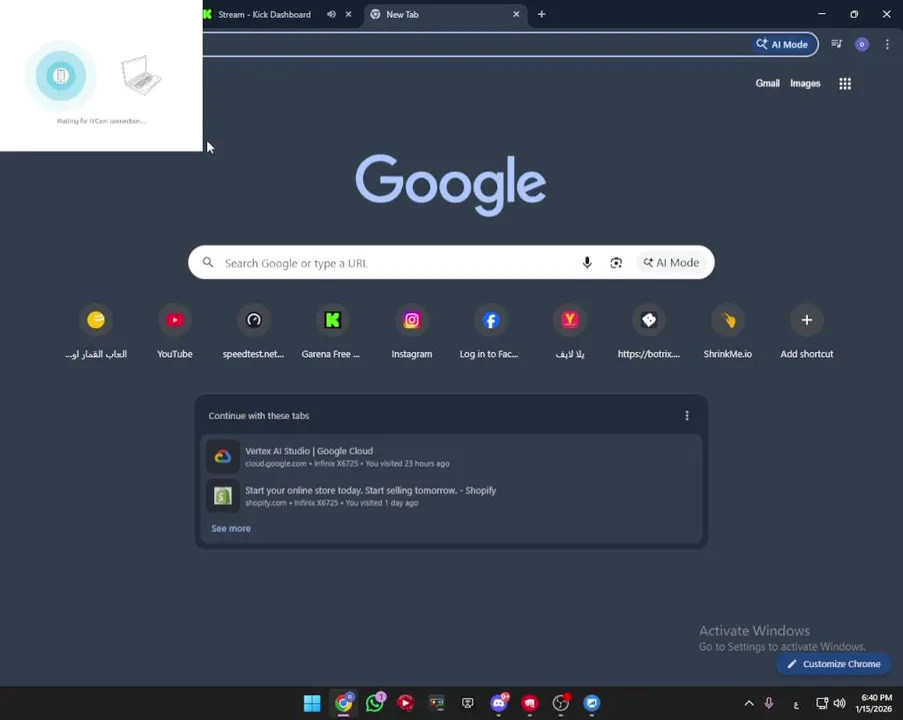Open the Chrome profile avatar
The height and width of the screenshot is (720, 903).
[862, 44]
